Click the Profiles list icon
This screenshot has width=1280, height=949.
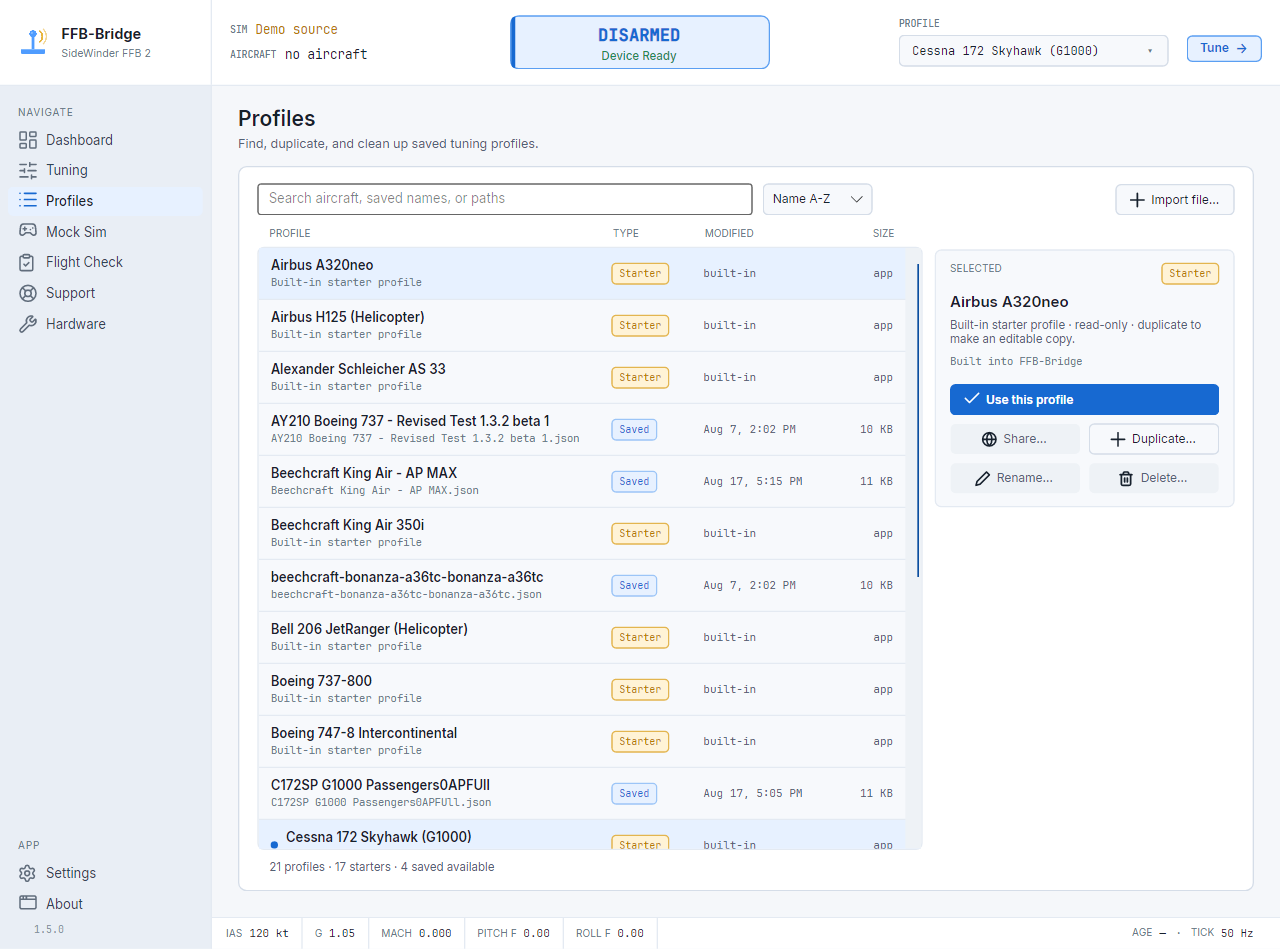point(28,201)
